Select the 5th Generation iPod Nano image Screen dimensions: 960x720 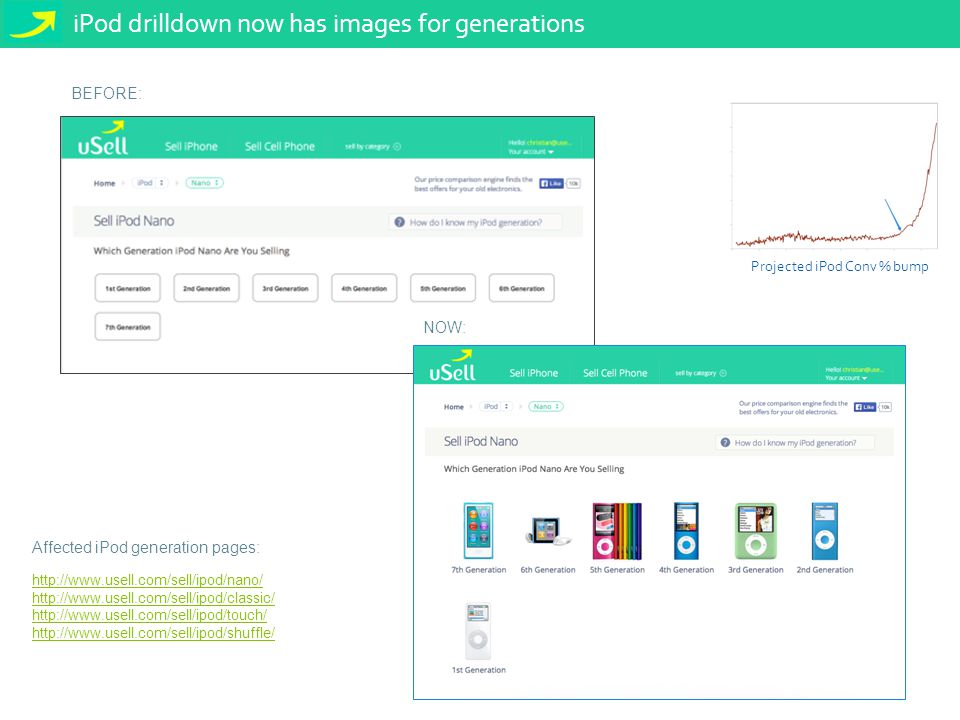[x=617, y=531]
